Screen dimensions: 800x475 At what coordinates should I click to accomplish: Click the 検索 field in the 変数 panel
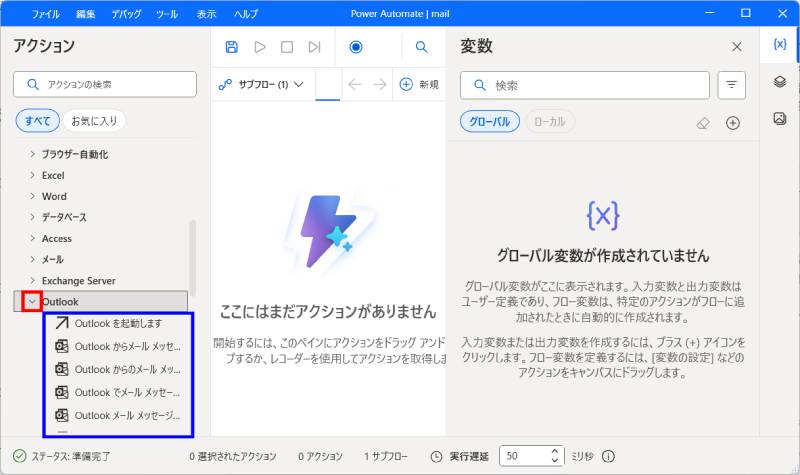click(585, 85)
